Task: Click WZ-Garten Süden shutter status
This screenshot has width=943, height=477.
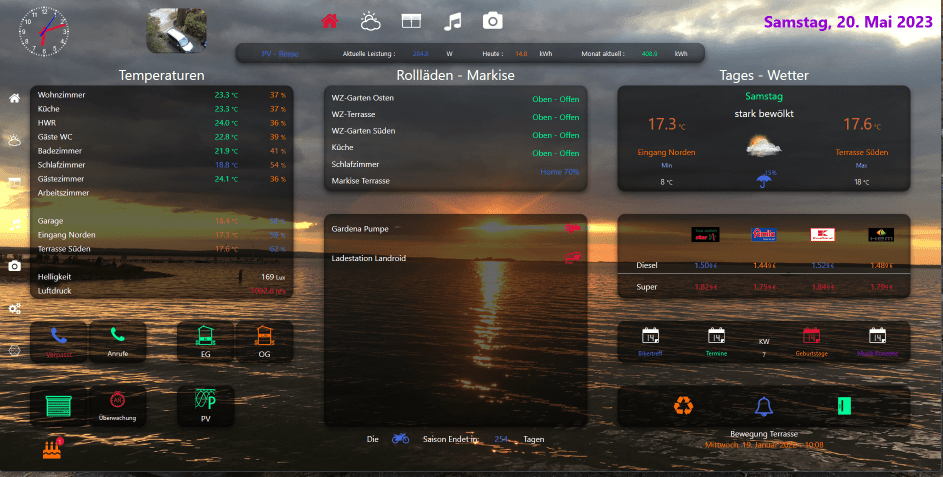Action: (556, 135)
